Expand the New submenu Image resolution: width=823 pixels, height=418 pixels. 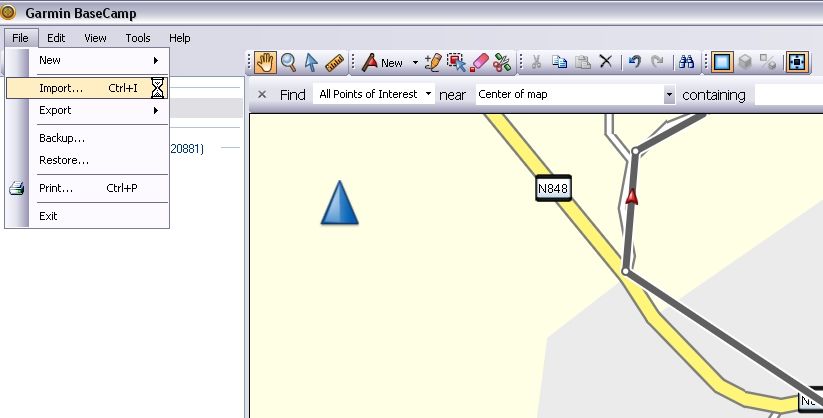tap(87, 60)
